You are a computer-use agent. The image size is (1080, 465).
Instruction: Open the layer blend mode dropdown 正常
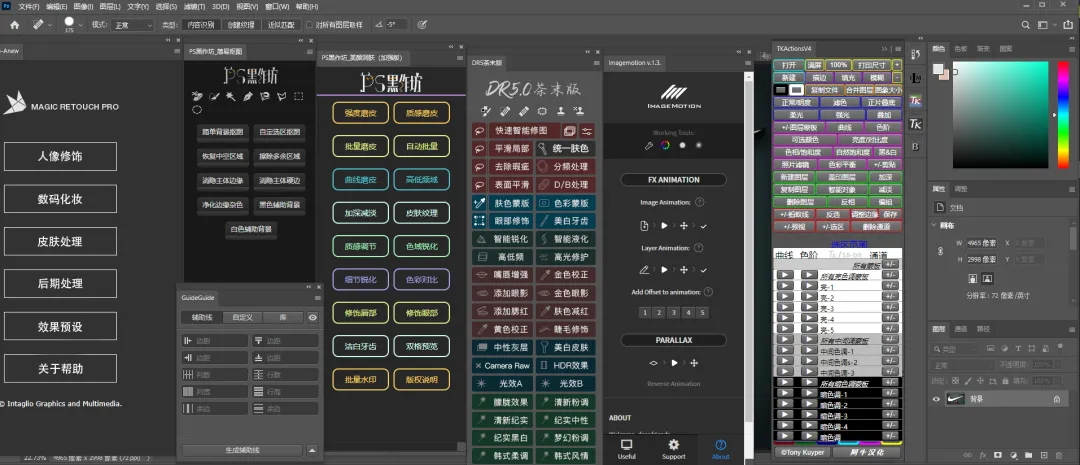pyautogui.click(x=962, y=364)
